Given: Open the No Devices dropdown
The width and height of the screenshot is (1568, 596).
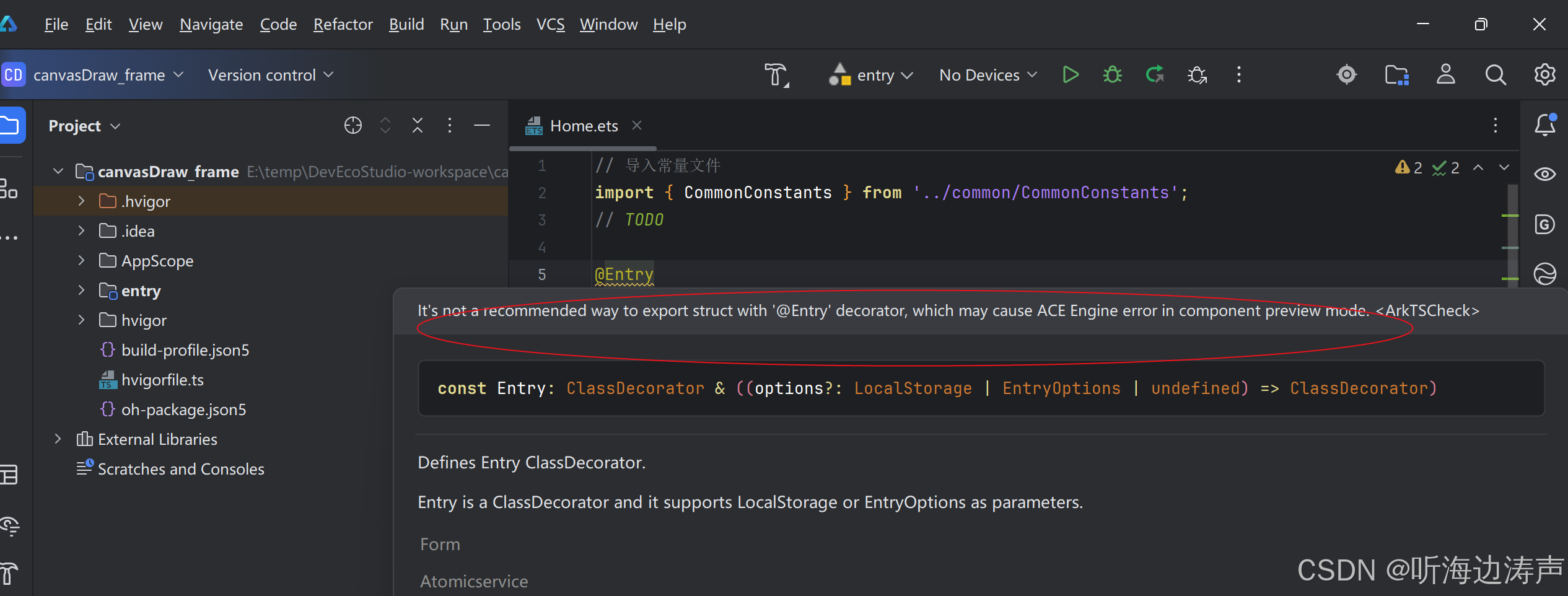Looking at the screenshot, I should [x=988, y=75].
